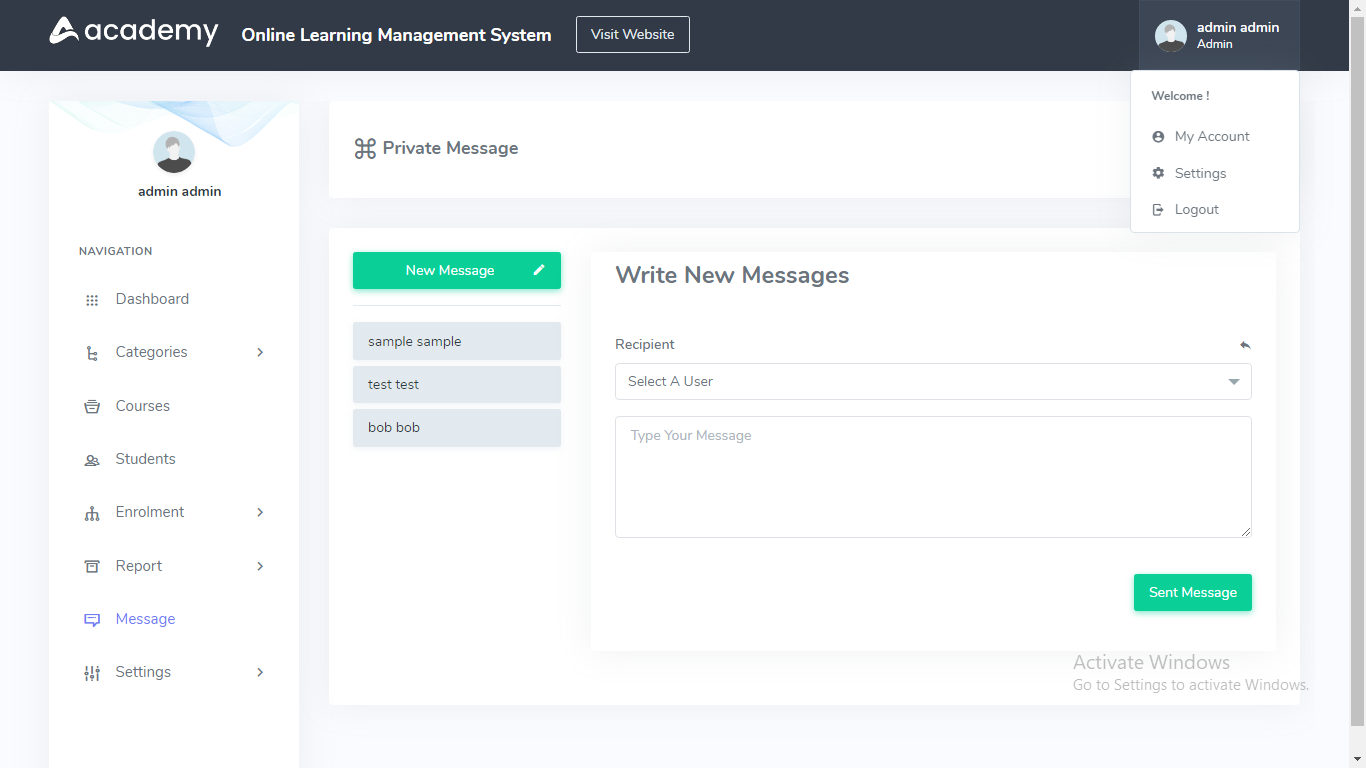Click inside the Type Your Message box

[x=932, y=476]
